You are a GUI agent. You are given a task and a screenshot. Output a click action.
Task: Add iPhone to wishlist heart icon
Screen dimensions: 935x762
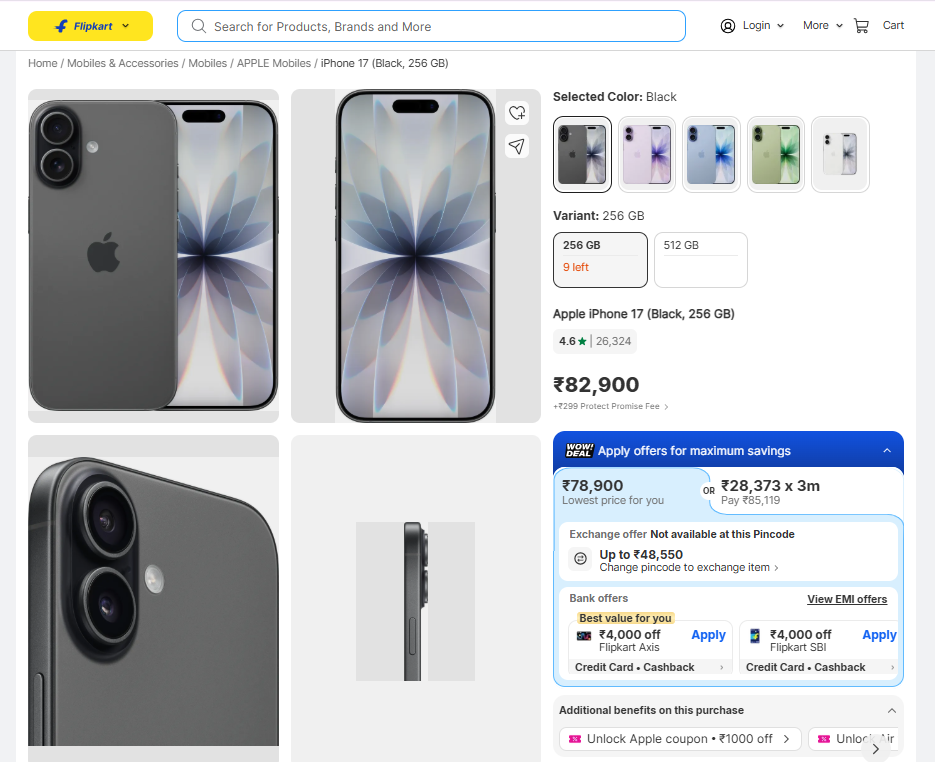tap(517, 113)
